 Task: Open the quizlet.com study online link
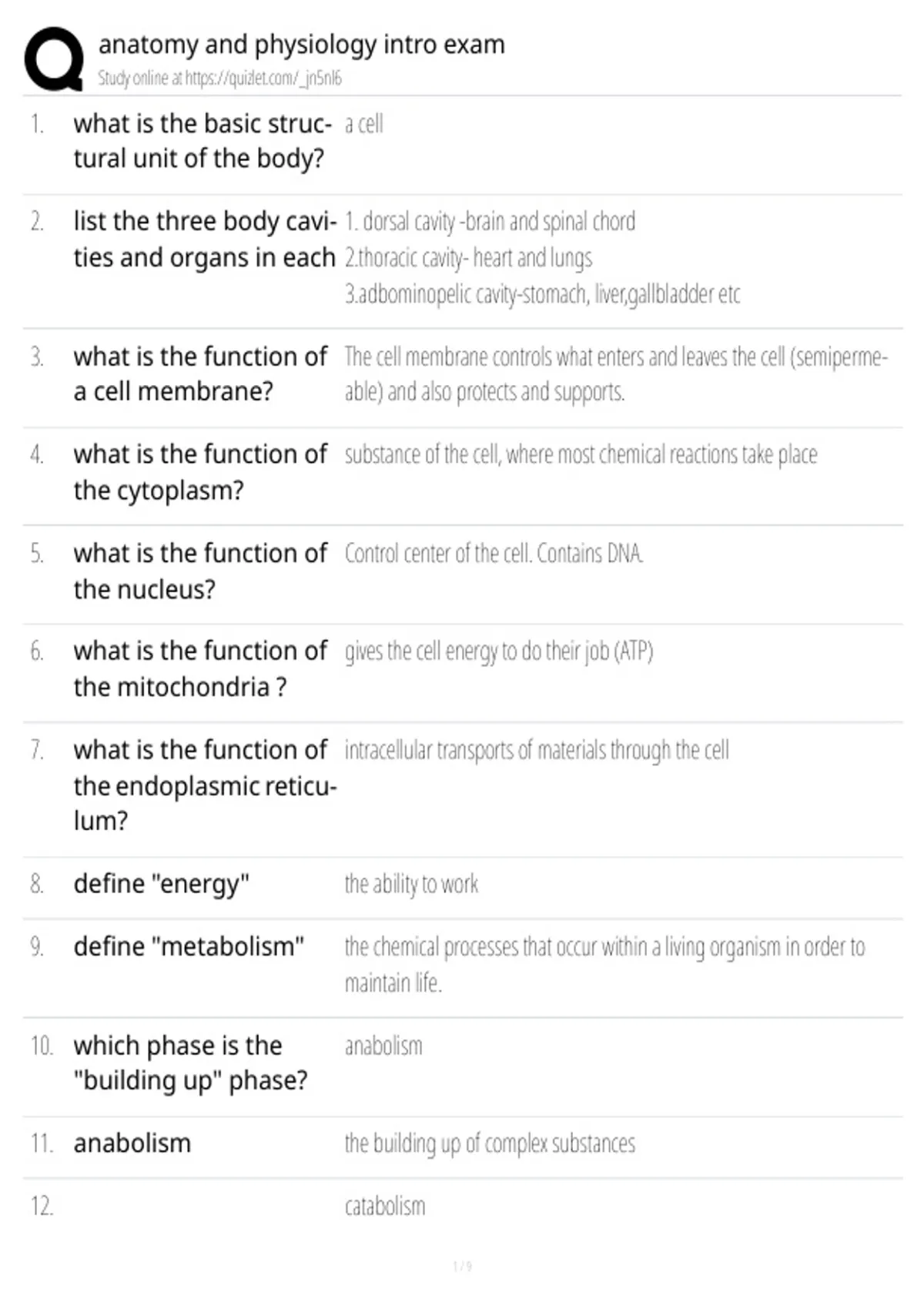click(219, 78)
